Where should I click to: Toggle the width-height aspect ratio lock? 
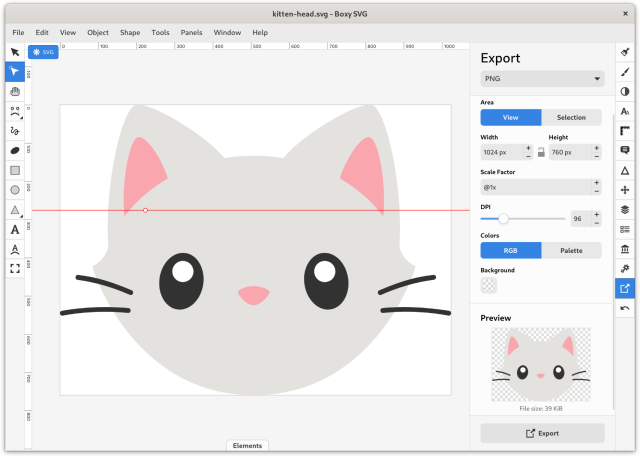(x=541, y=153)
